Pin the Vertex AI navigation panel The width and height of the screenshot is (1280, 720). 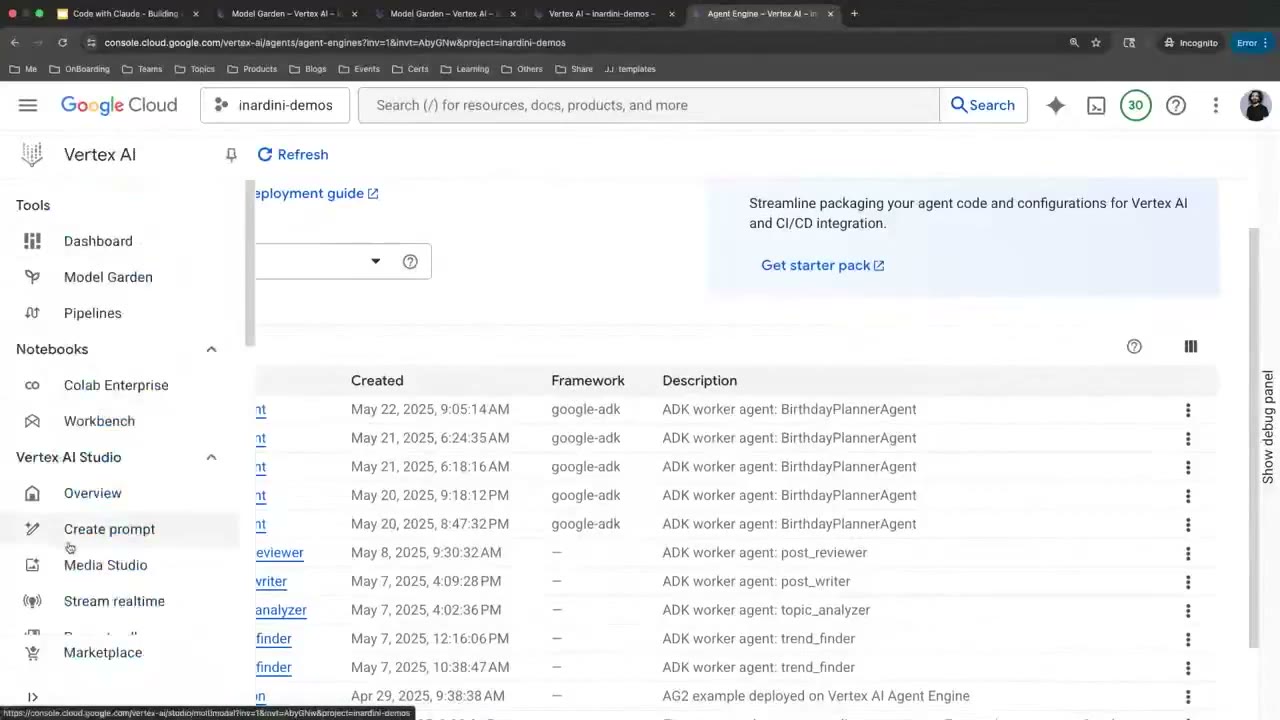pyautogui.click(x=231, y=155)
